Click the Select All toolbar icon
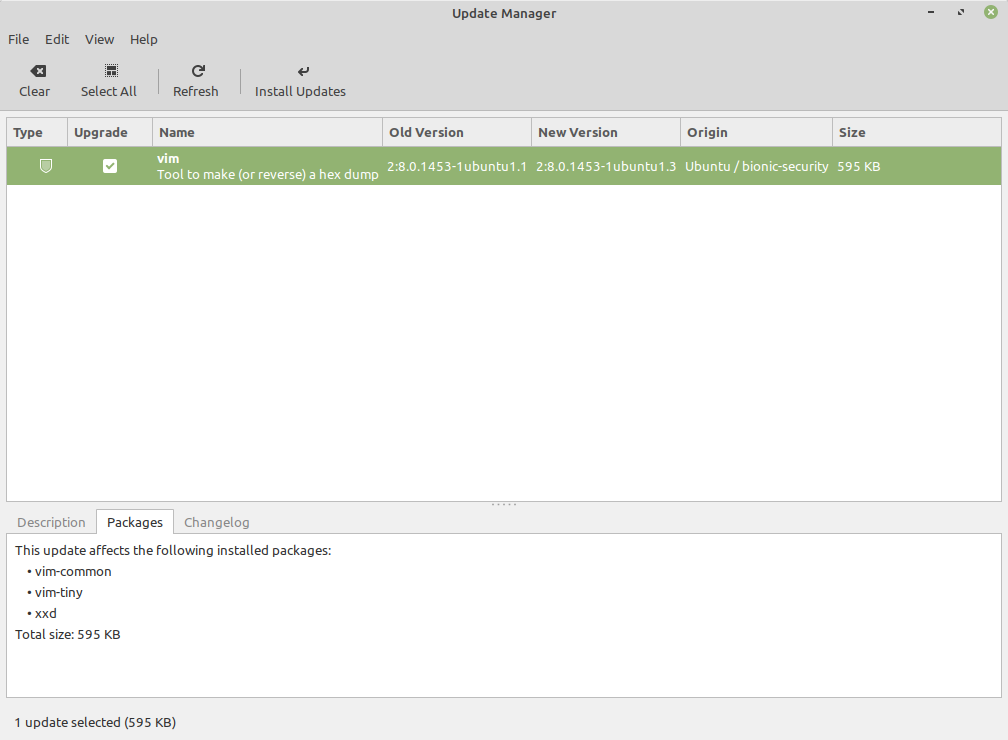The image size is (1008, 740). point(111,71)
